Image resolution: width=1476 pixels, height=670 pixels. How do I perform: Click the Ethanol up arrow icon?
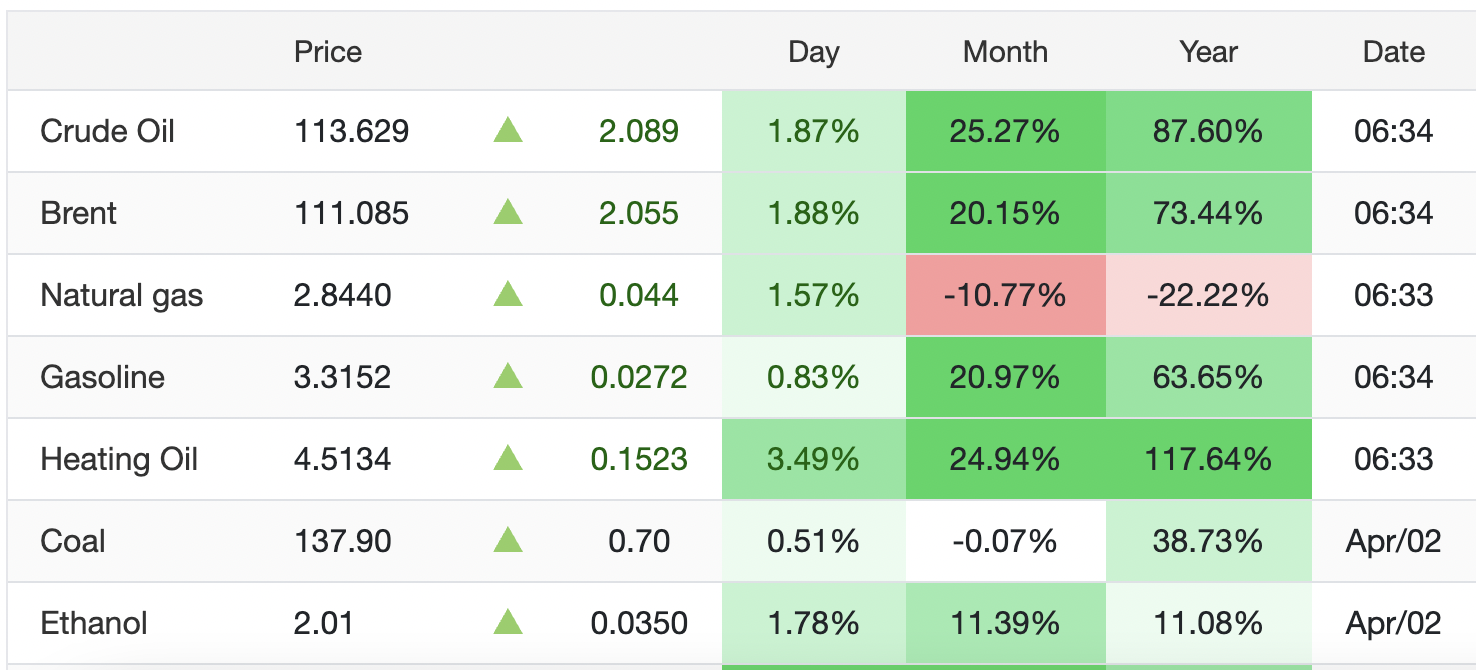tap(508, 622)
